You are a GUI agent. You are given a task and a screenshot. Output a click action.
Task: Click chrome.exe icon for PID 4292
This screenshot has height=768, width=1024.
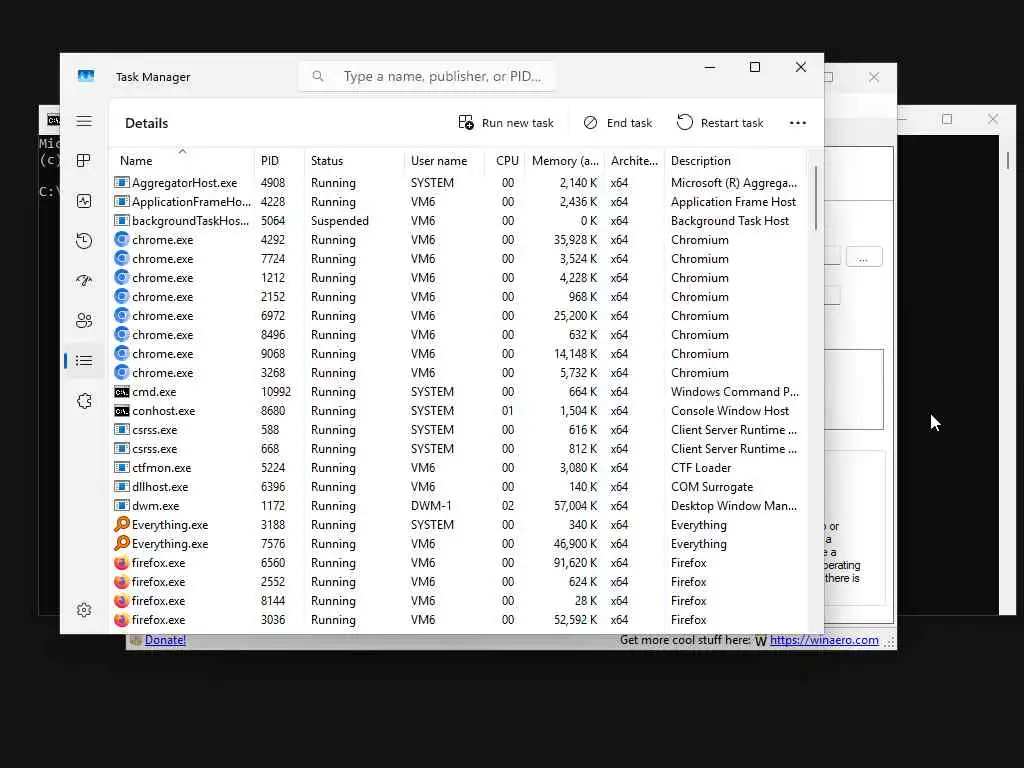(x=121, y=240)
